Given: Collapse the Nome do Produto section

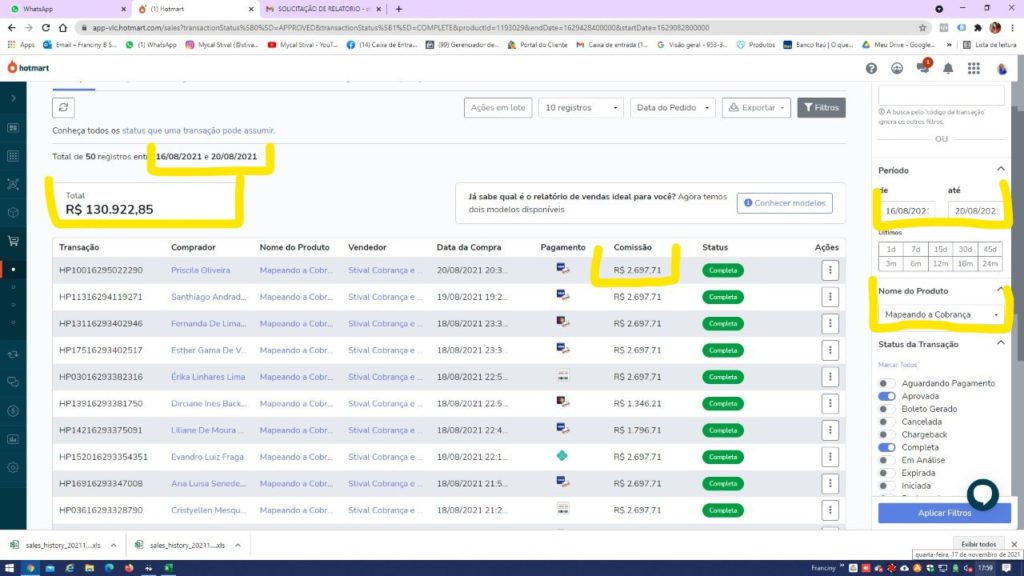Looking at the screenshot, I should pos(1000,290).
